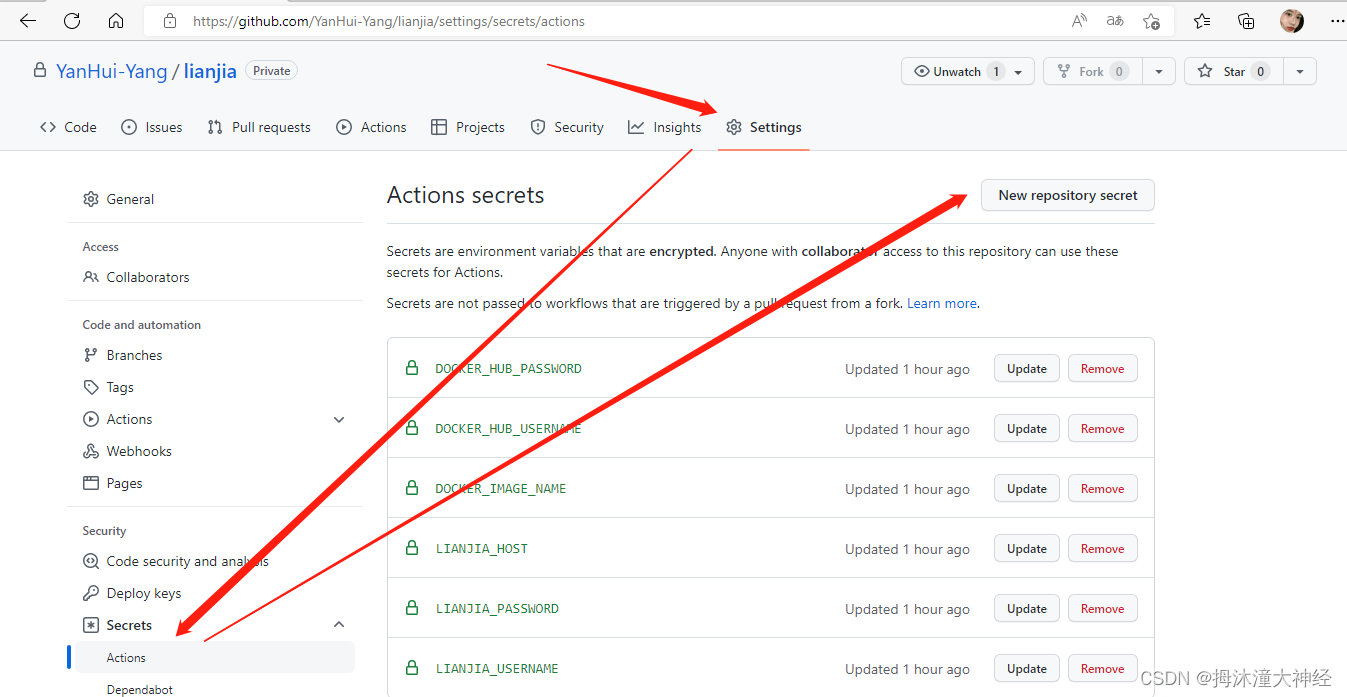The height and width of the screenshot is (697, 1347).
Task: Open Collaborators in sidebar
Action: click(136, 277)
